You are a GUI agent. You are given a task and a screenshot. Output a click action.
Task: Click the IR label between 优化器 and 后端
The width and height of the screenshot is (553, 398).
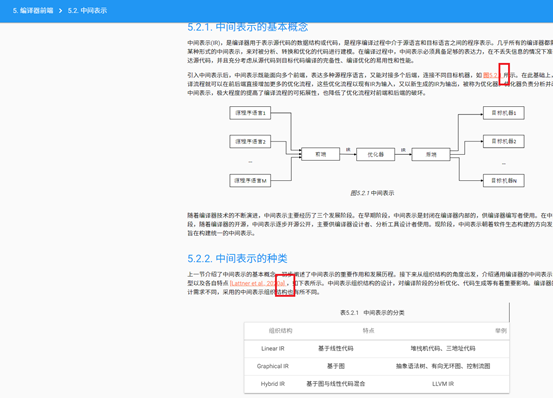(403, 150)
